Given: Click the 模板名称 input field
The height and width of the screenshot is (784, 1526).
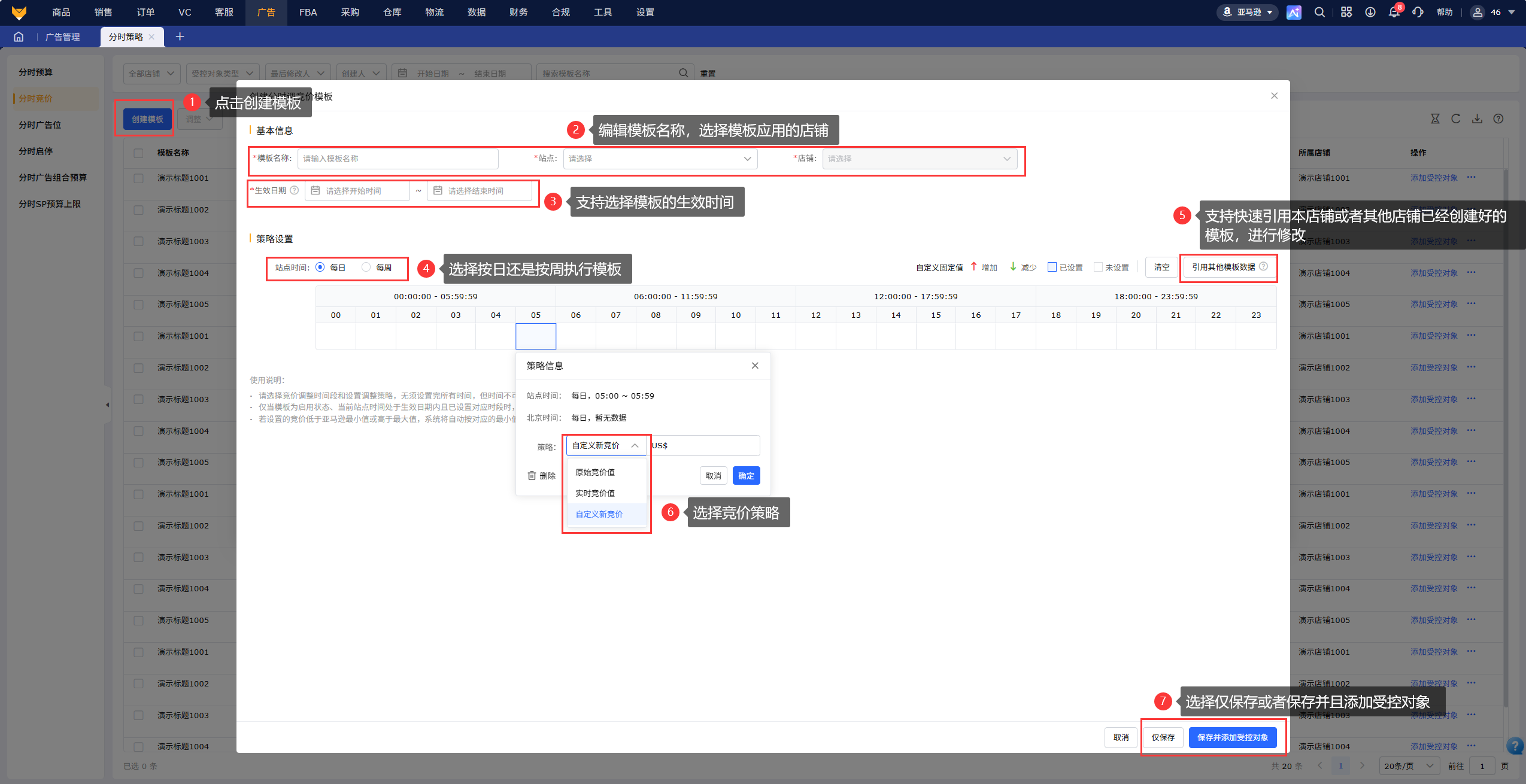Looking at the screenshot, I should (x=398, y=159).
